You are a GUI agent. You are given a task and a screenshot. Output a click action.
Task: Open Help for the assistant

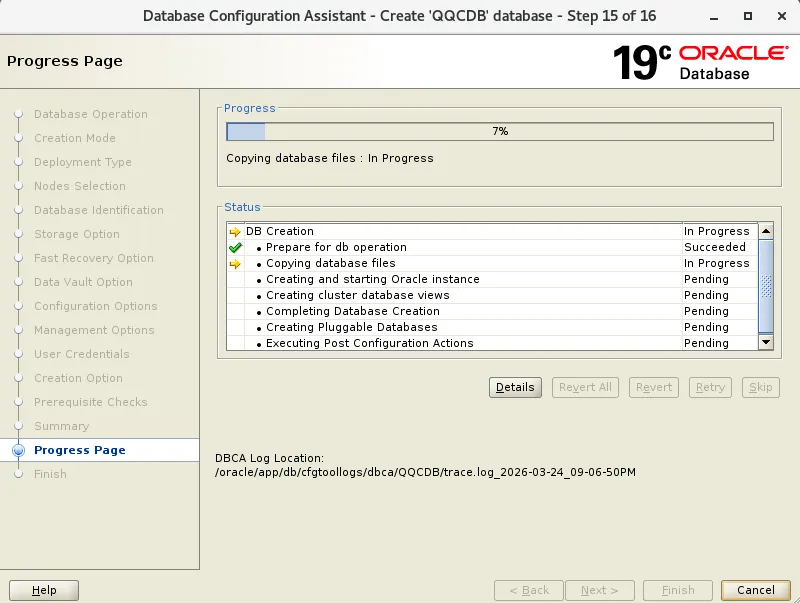point(44,590)
